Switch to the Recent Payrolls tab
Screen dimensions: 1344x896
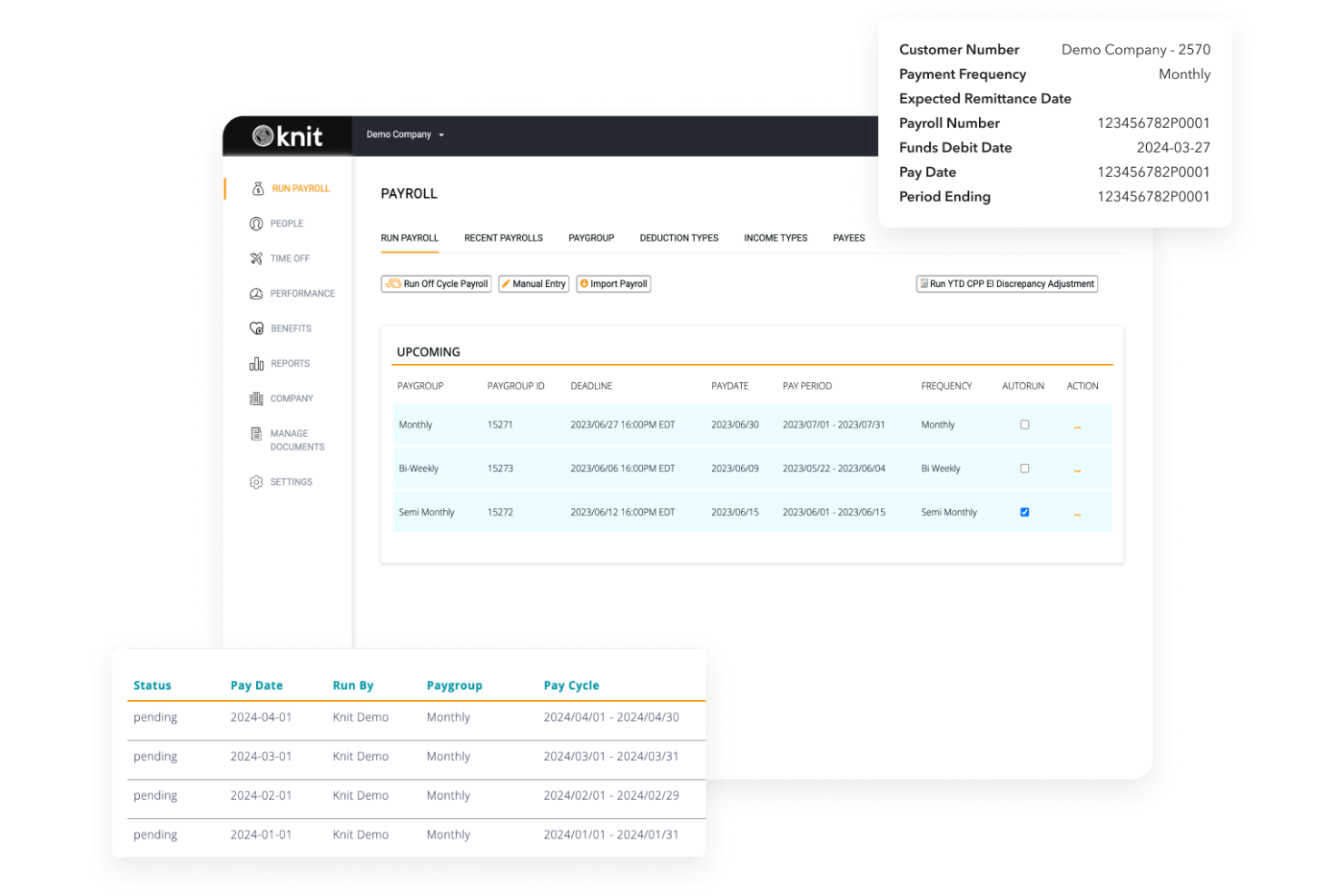click(503, 238)
